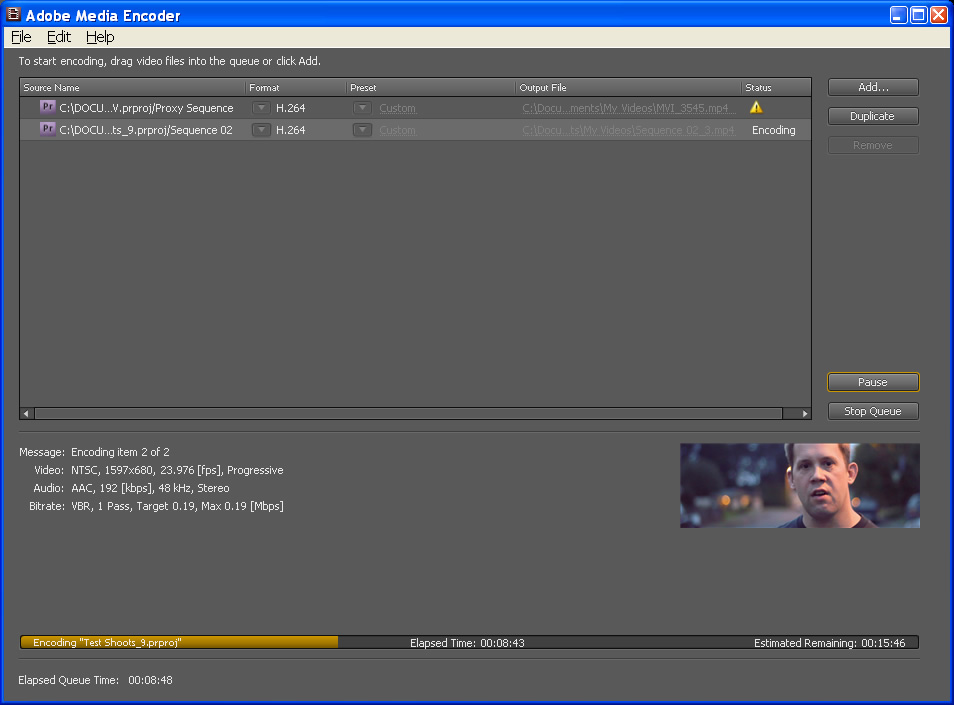Click the Premiere icon for Sequence 02 row

tap(47, 129)
